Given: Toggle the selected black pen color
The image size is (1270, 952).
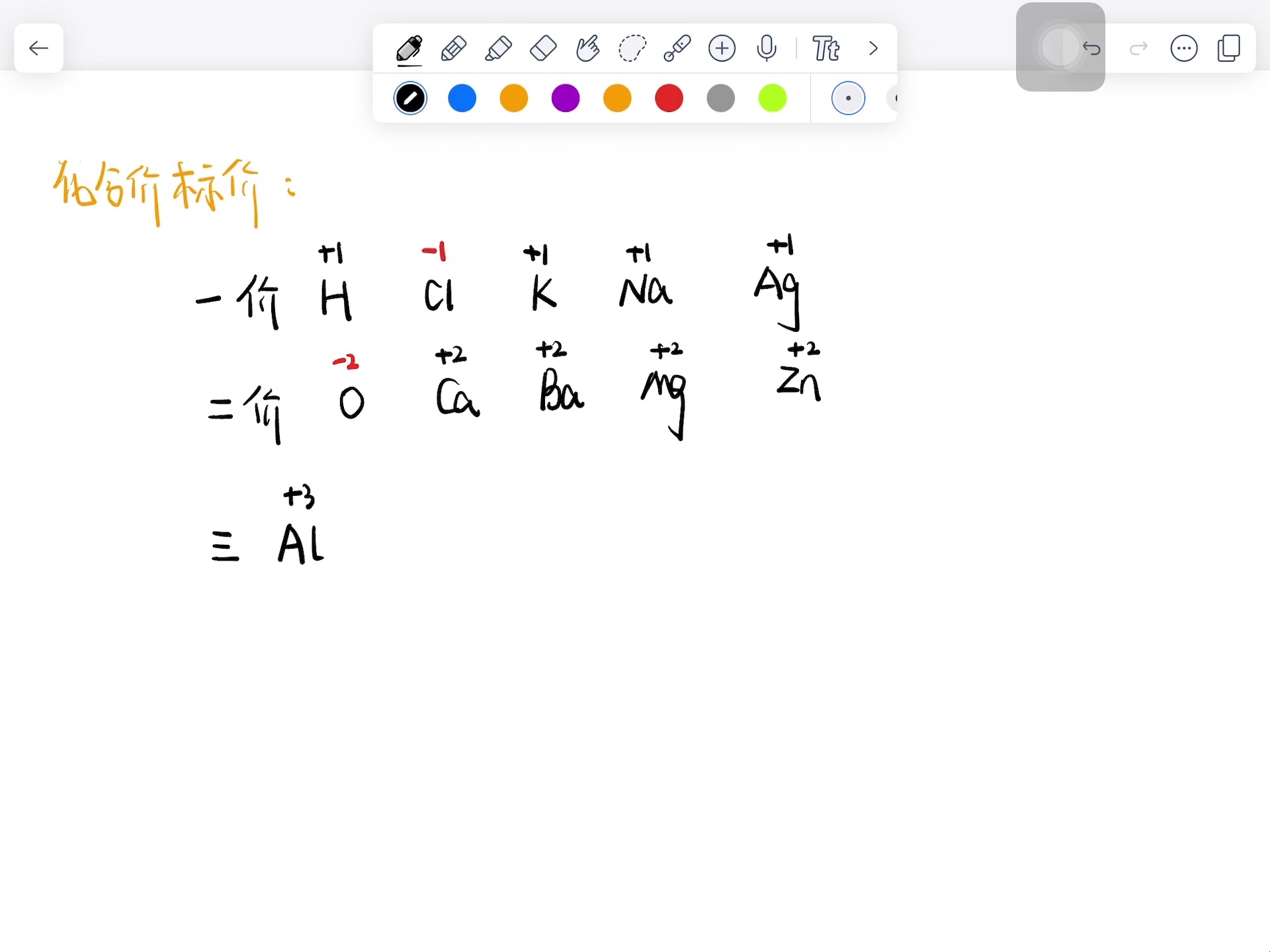Looking at the screenshot, I should click(x=410, y=99).
